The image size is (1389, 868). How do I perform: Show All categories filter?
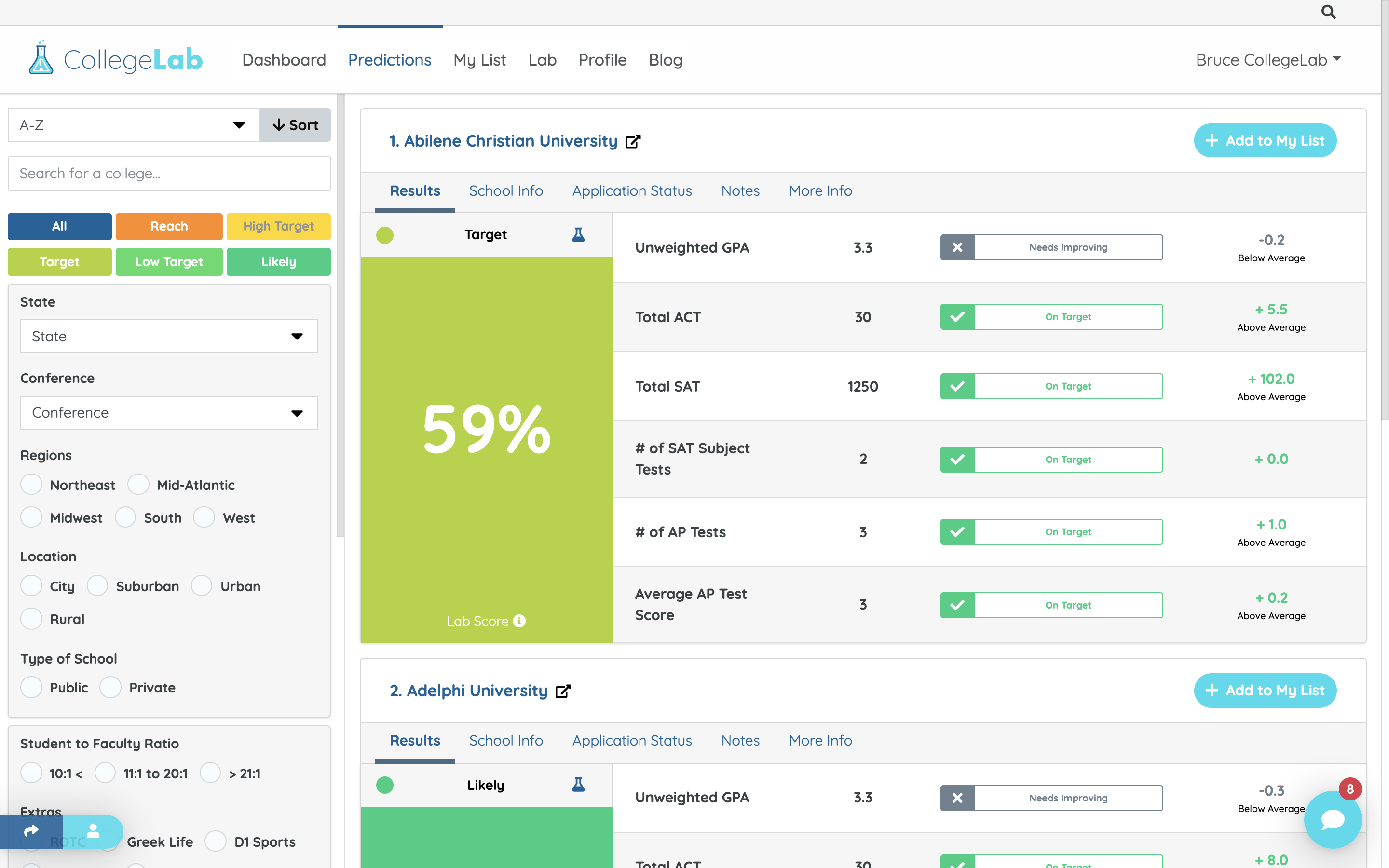[60, 226]
